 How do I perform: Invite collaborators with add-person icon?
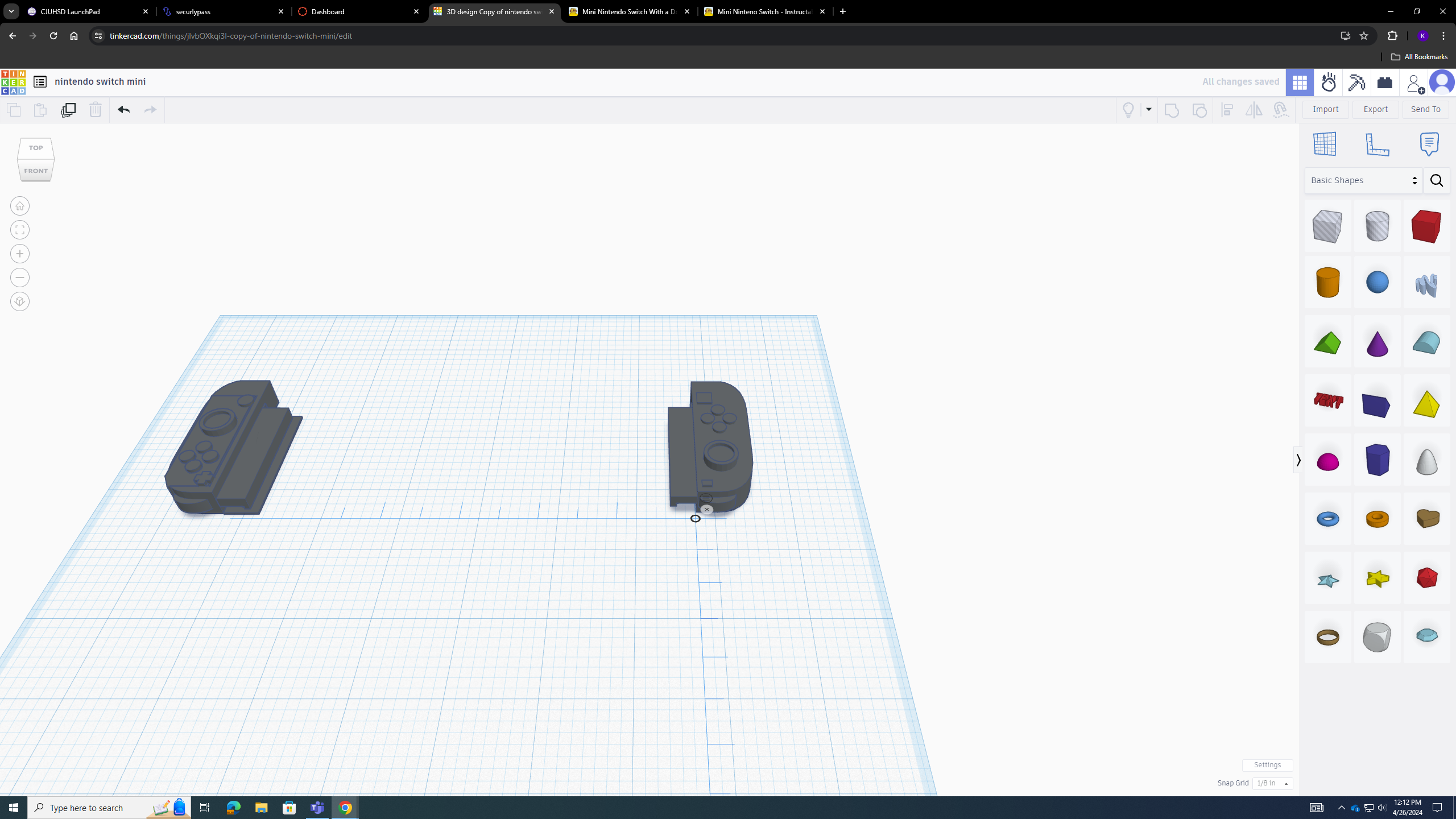(1414, 83)
